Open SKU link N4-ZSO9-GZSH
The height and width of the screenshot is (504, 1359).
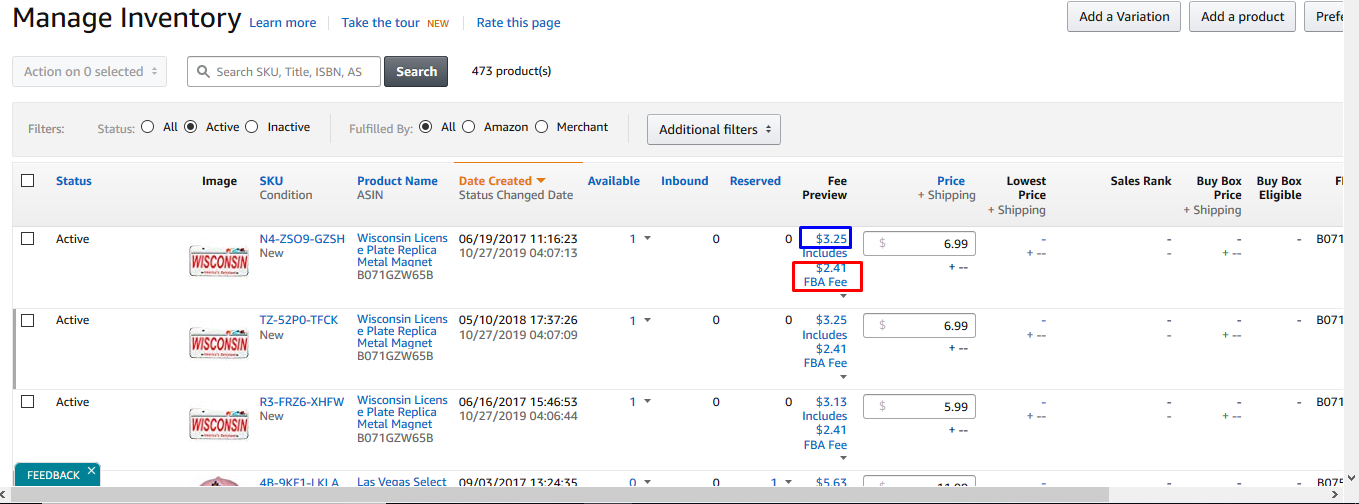coord(302,239)
